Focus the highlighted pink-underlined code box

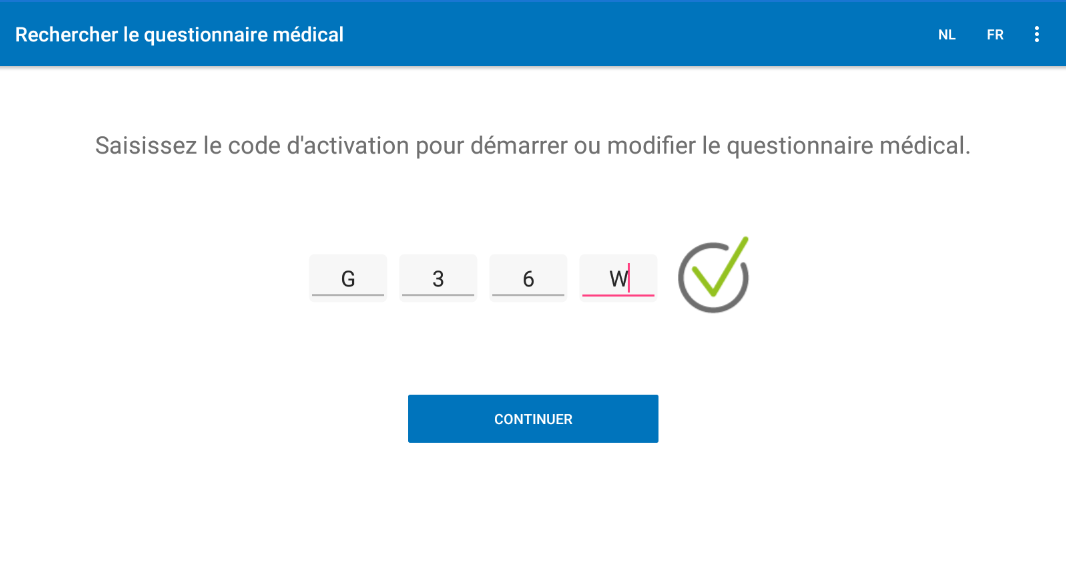(617, 277)
